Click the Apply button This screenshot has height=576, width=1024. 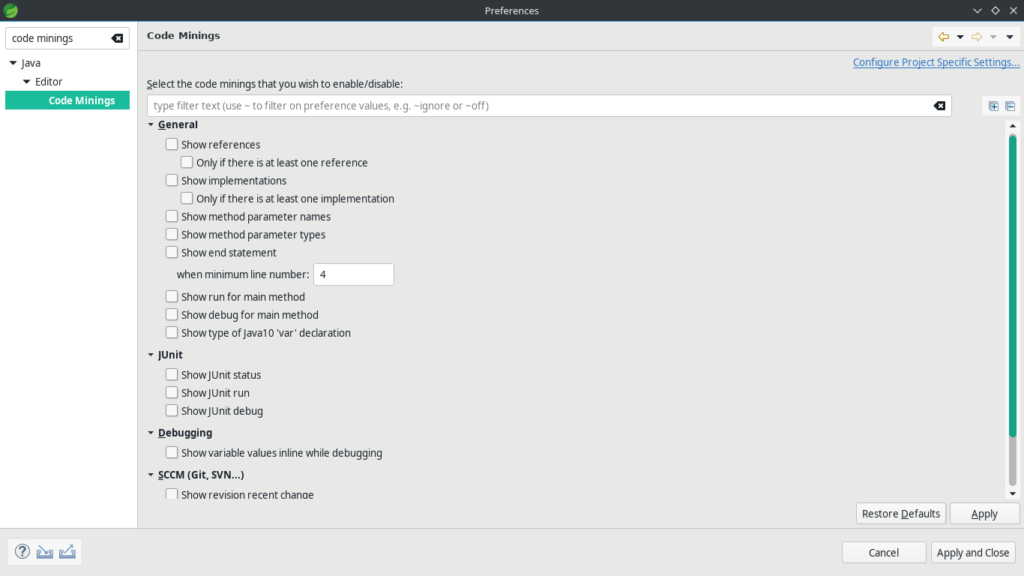click(x=984, y=513)
